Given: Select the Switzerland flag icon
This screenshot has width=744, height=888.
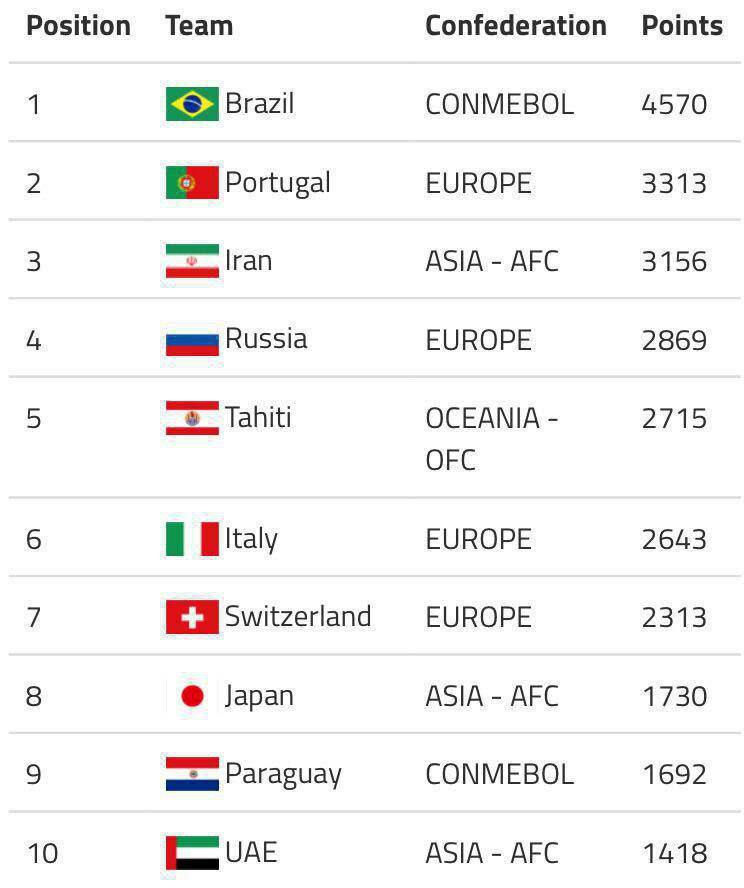Looking at the screenshot, I should (x=192, y=617).
